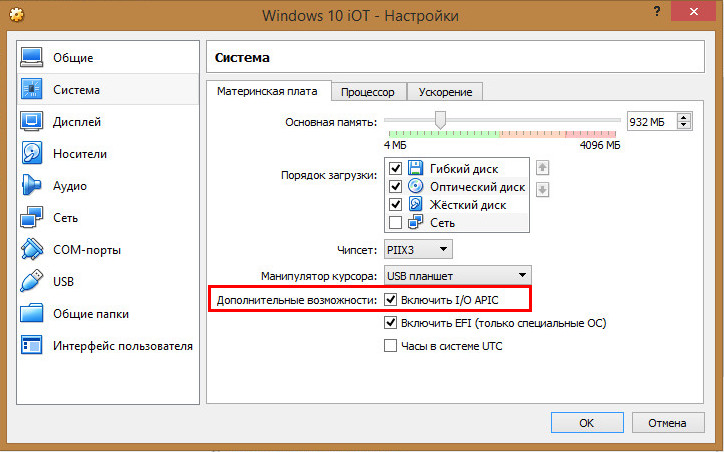The height and width of the screenshot is (452, 724).
Task: Click the Общие папки folder icon
Action: [x=31, y=313]
